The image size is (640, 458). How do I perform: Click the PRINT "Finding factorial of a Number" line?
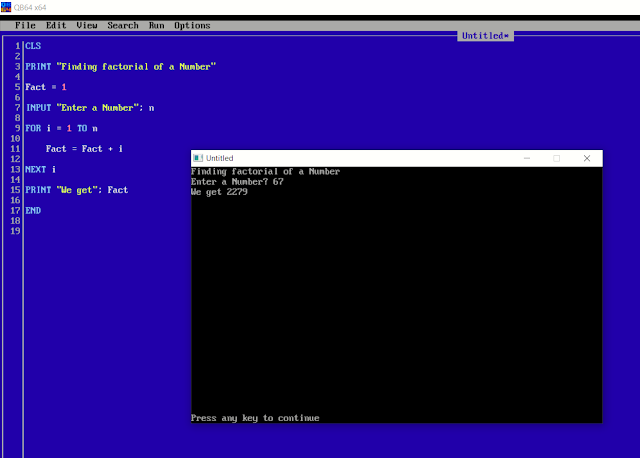click(120, 67)
